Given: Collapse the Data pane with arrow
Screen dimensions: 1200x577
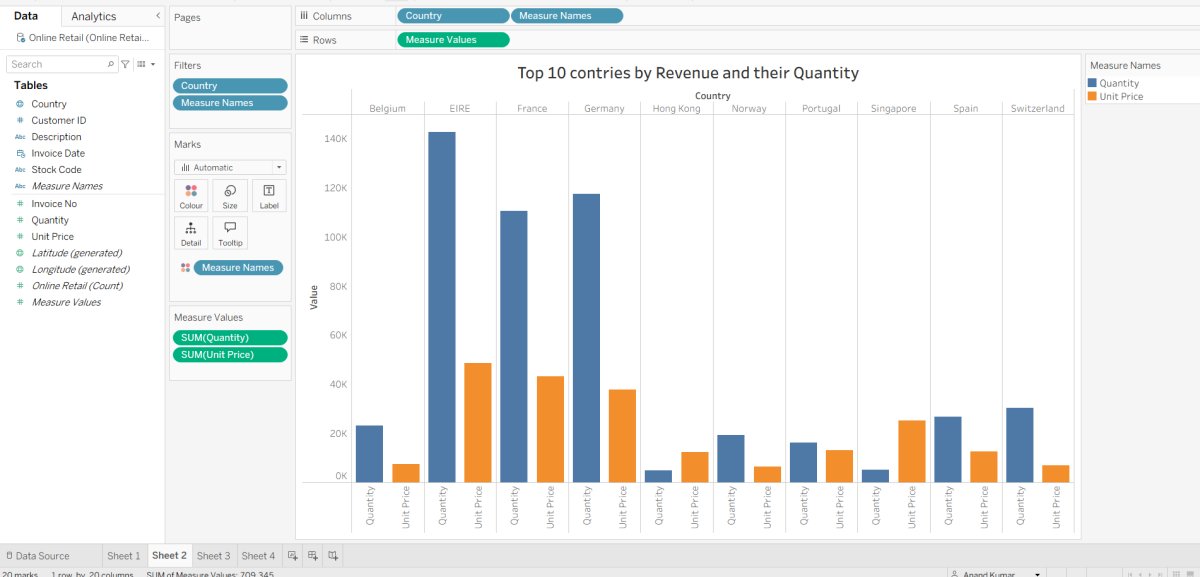Looking at the screenshot, I should pyautogui.click(x=157, y=16).
